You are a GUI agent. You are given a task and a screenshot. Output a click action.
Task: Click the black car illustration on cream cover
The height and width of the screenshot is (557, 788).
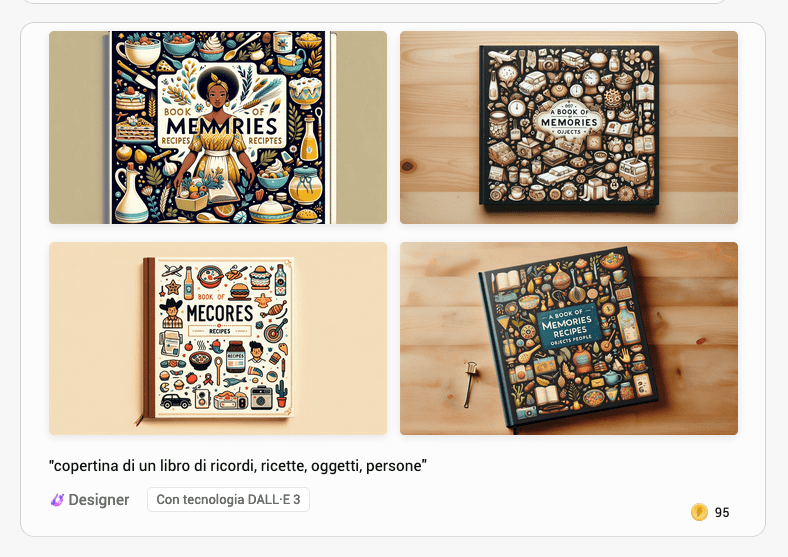176,401
